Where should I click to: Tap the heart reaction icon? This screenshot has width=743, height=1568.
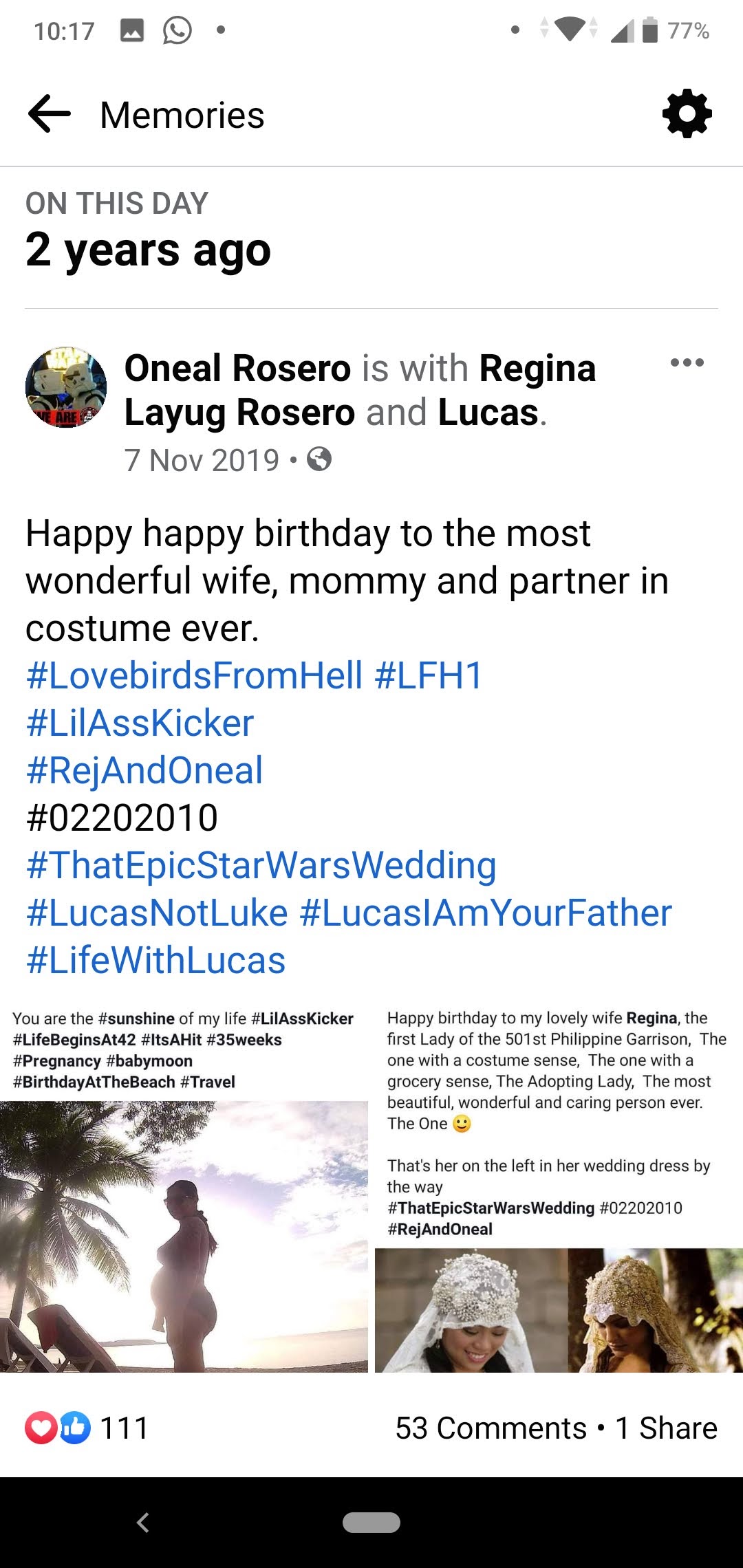point(41,1428)
